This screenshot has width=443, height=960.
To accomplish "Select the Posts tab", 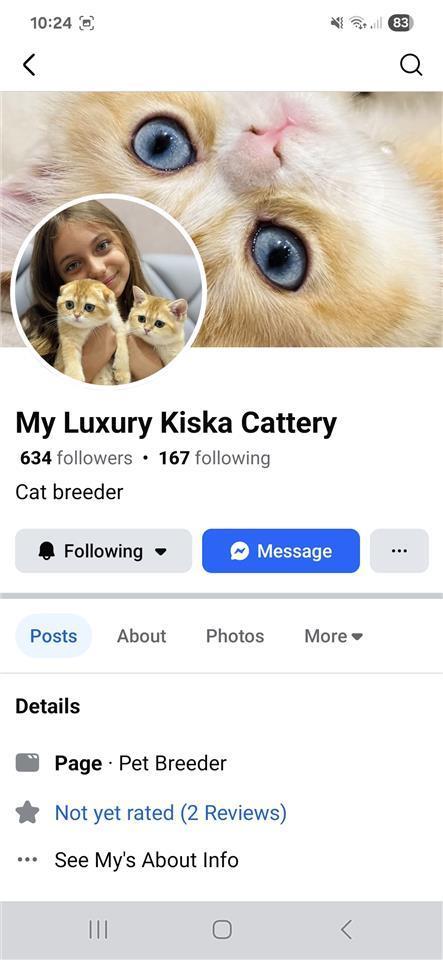I will pos(54,636).
